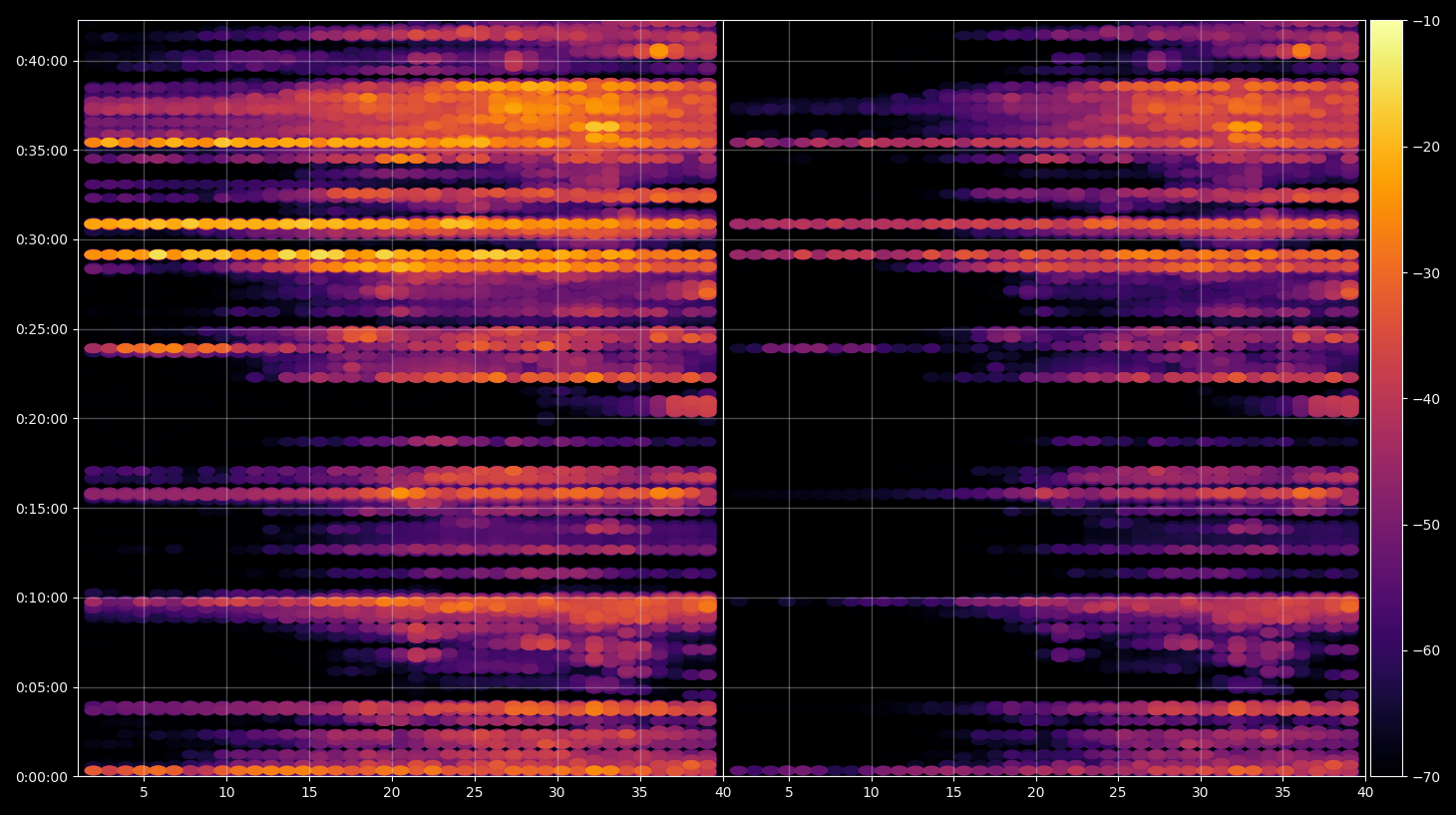Click x-axis label 25 under the left heatmap

pos(474,793)
